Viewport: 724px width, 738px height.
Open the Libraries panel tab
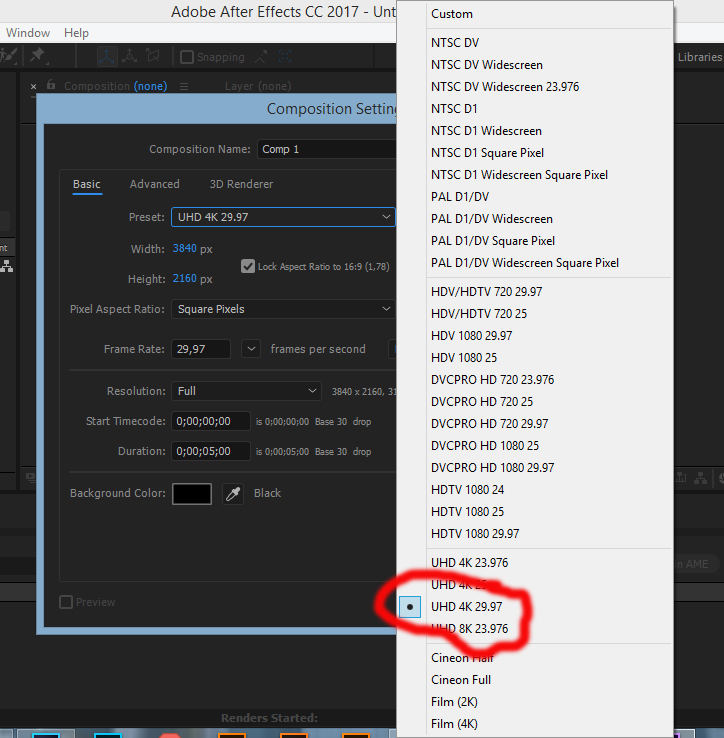pyautogui.click(x=700, y=57)
